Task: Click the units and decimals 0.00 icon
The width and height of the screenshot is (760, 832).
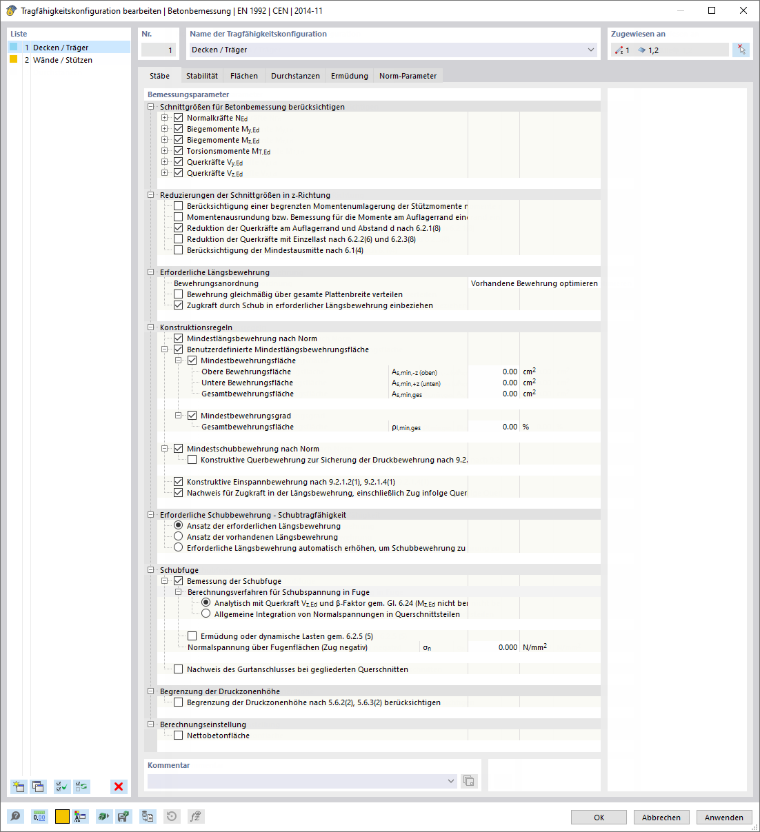Action: point(39,816)
